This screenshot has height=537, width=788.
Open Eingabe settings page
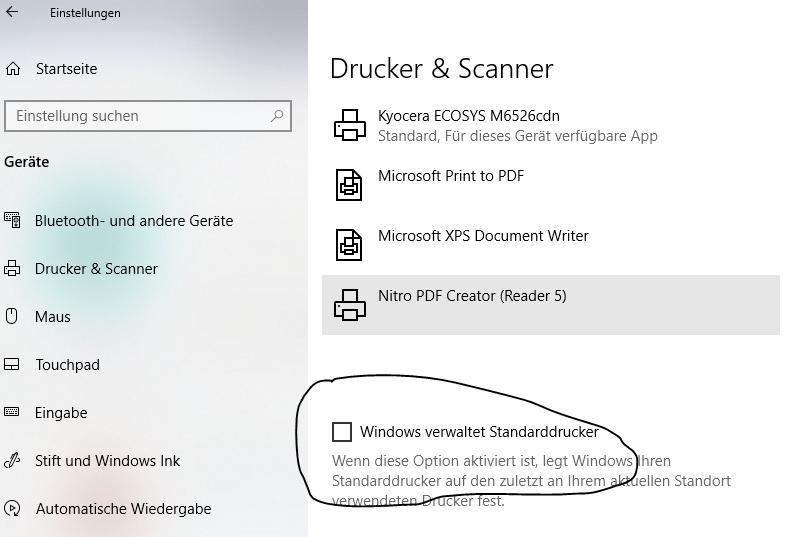61,412
